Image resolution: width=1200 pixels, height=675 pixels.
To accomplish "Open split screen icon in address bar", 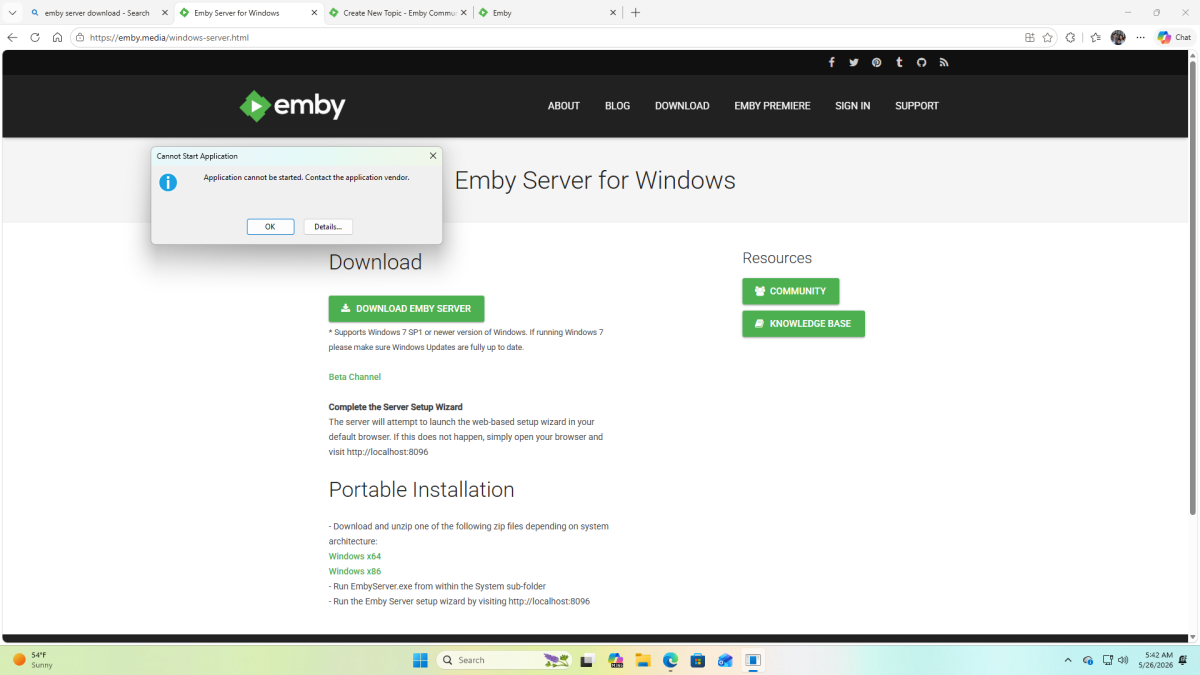I will [1030, 37].
